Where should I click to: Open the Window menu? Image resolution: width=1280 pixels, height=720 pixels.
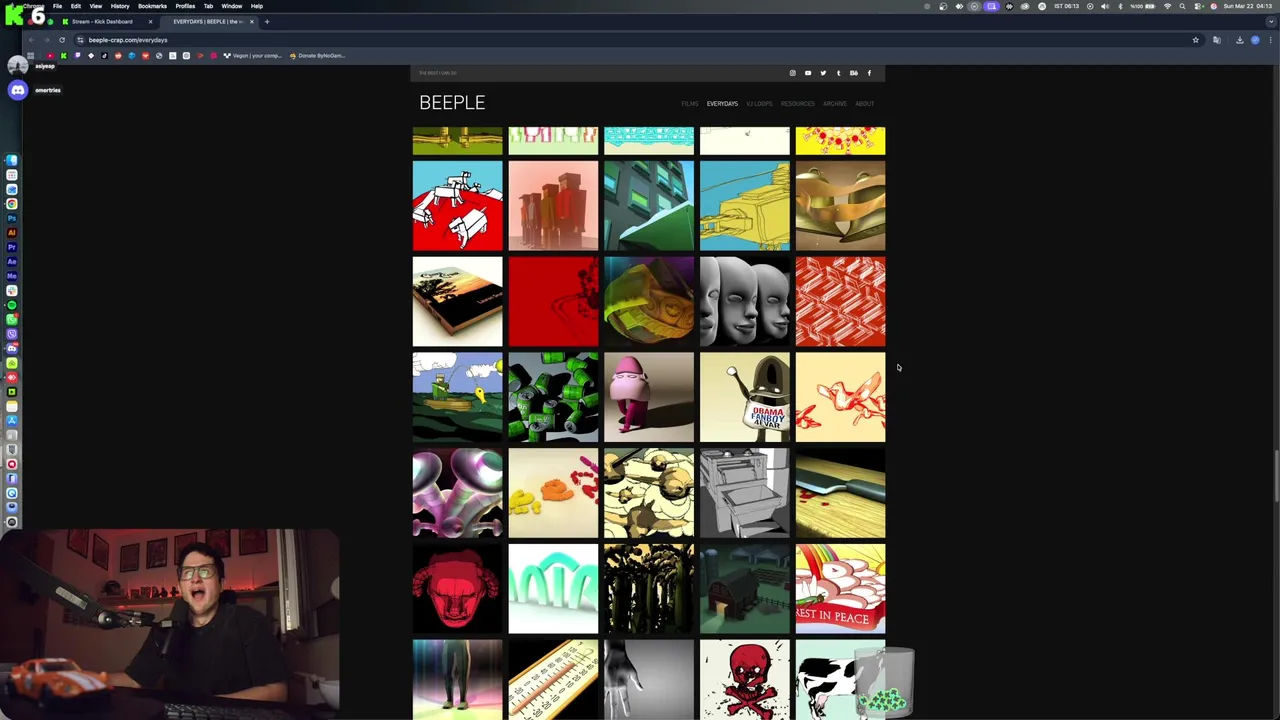[x=231, y=6]
